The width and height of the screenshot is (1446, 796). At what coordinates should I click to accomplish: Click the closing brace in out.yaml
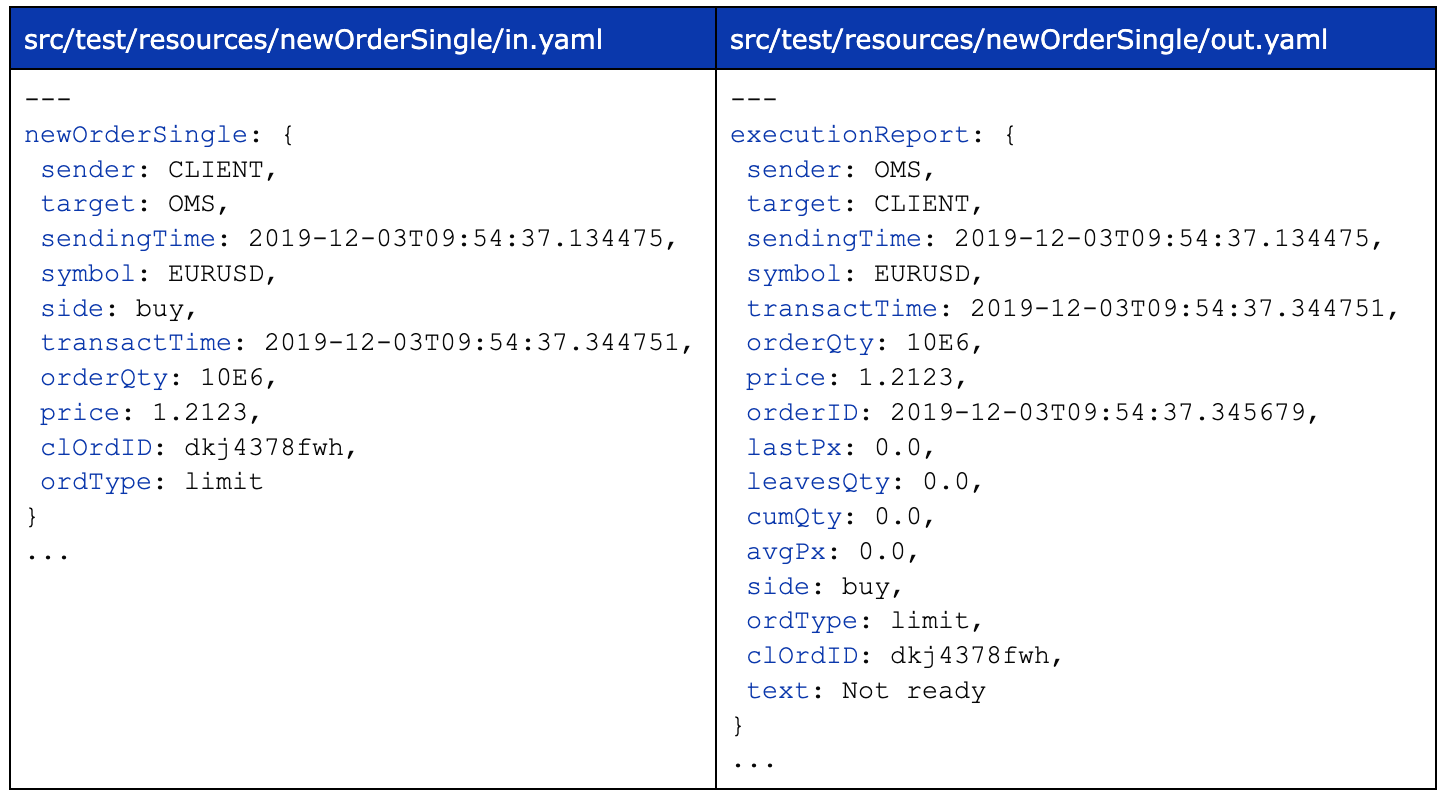[739, 724]
